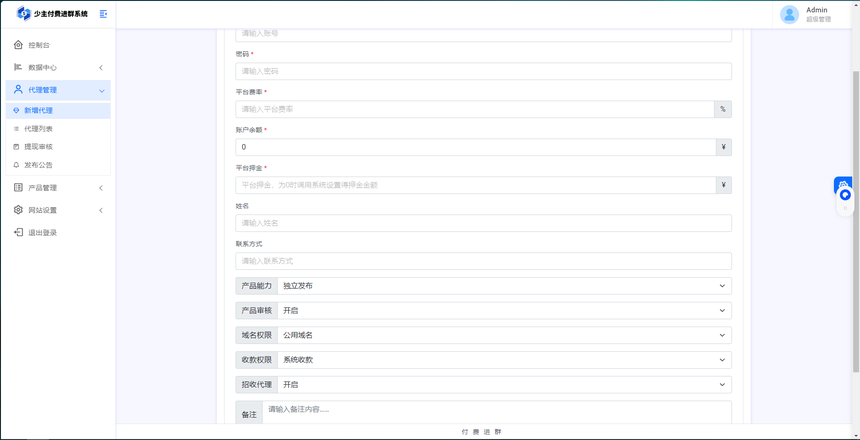Focus the 账户余额 field with 0

476,147
